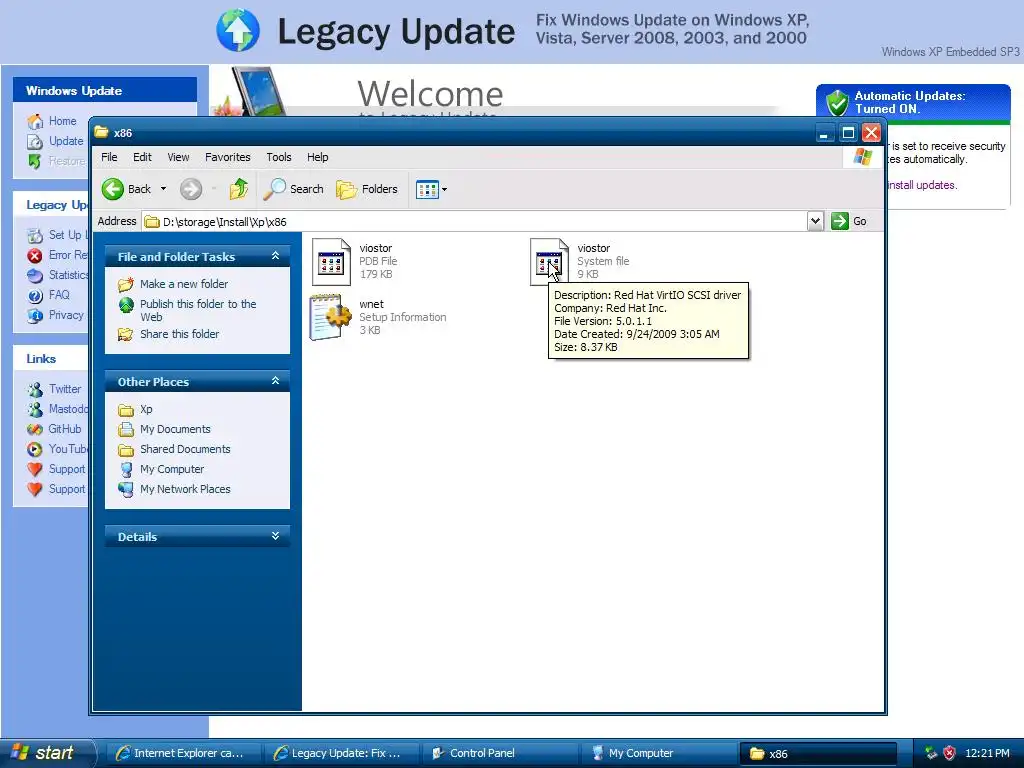
Task: Click the Twitter link under Links
Action: coord(65,389)
